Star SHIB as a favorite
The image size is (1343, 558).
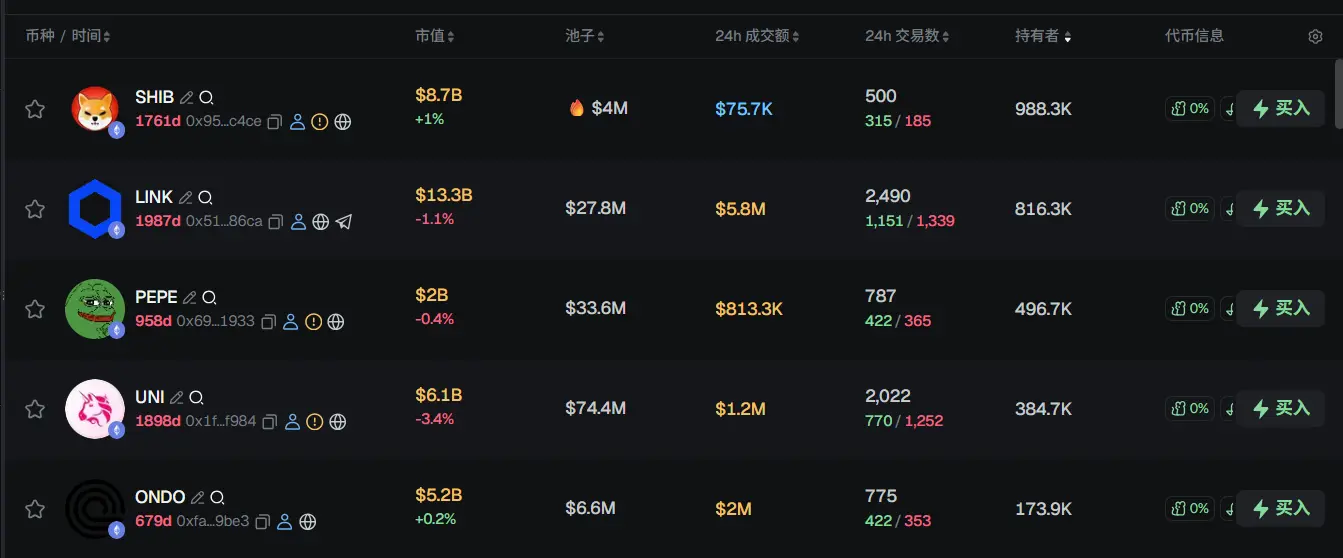[x=35, y=109]
